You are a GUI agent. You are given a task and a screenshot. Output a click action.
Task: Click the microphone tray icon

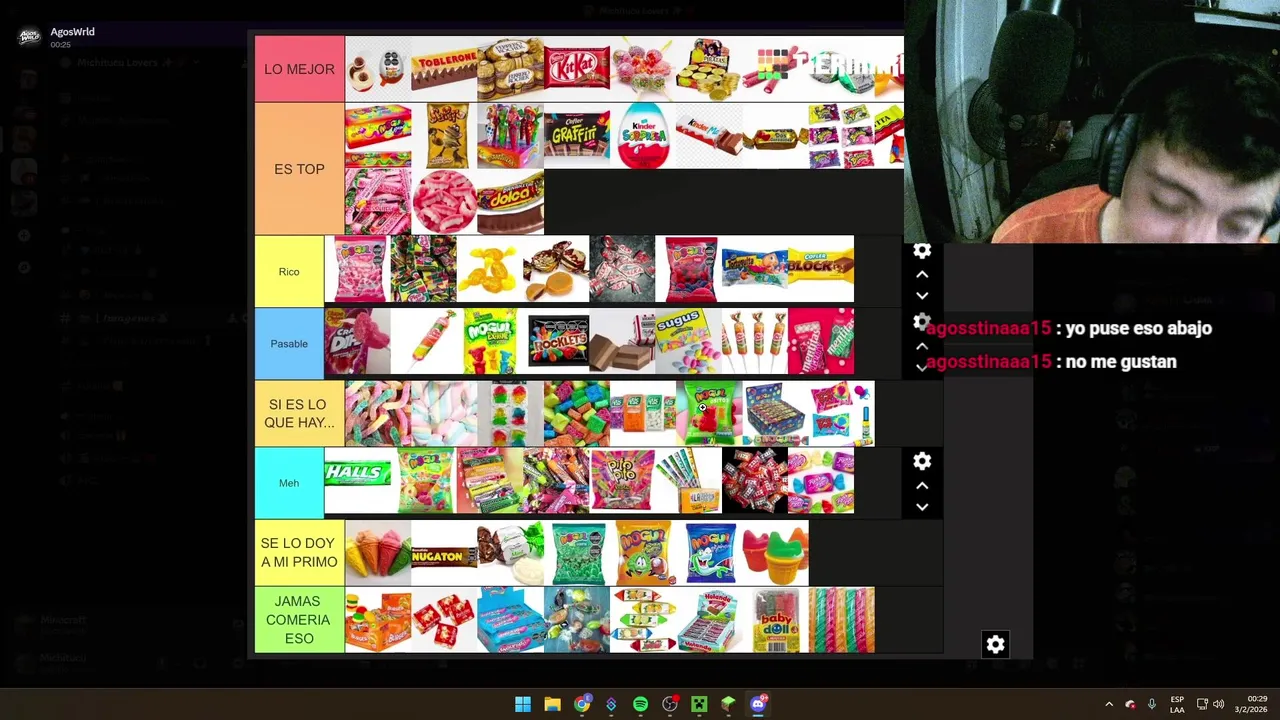pyautogui.click(x=1152, y=704)
